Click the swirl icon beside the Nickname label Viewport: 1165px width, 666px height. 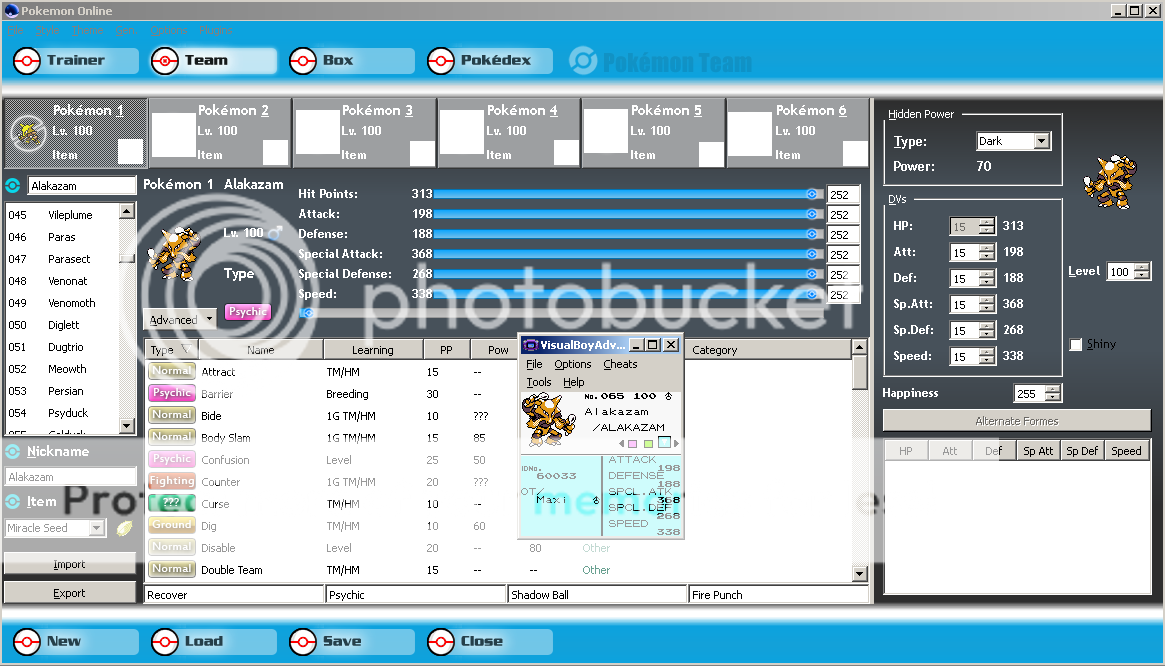click(x=13, y=451)
